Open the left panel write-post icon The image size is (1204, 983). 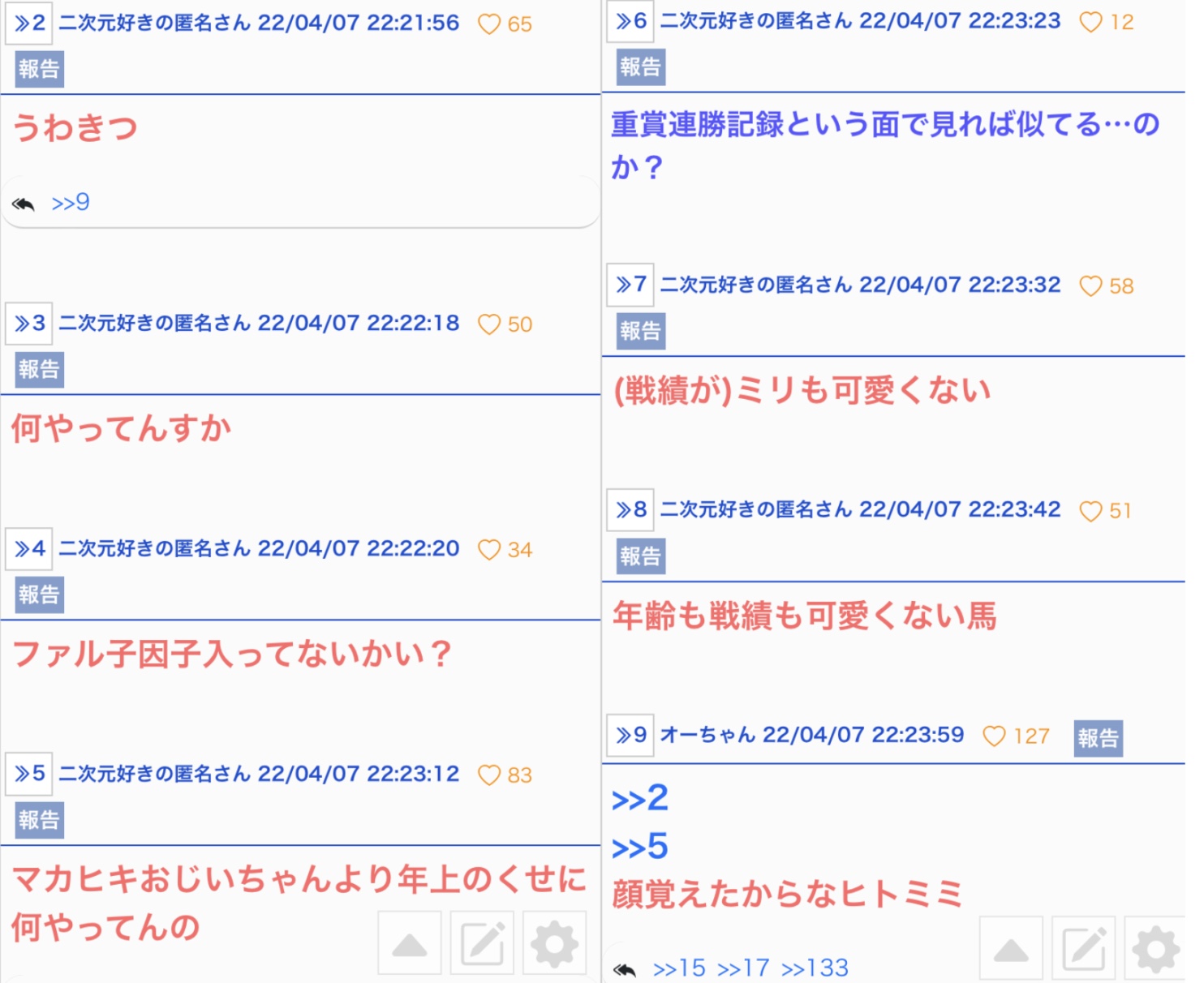pyautogui.click(x=482, y=943)
